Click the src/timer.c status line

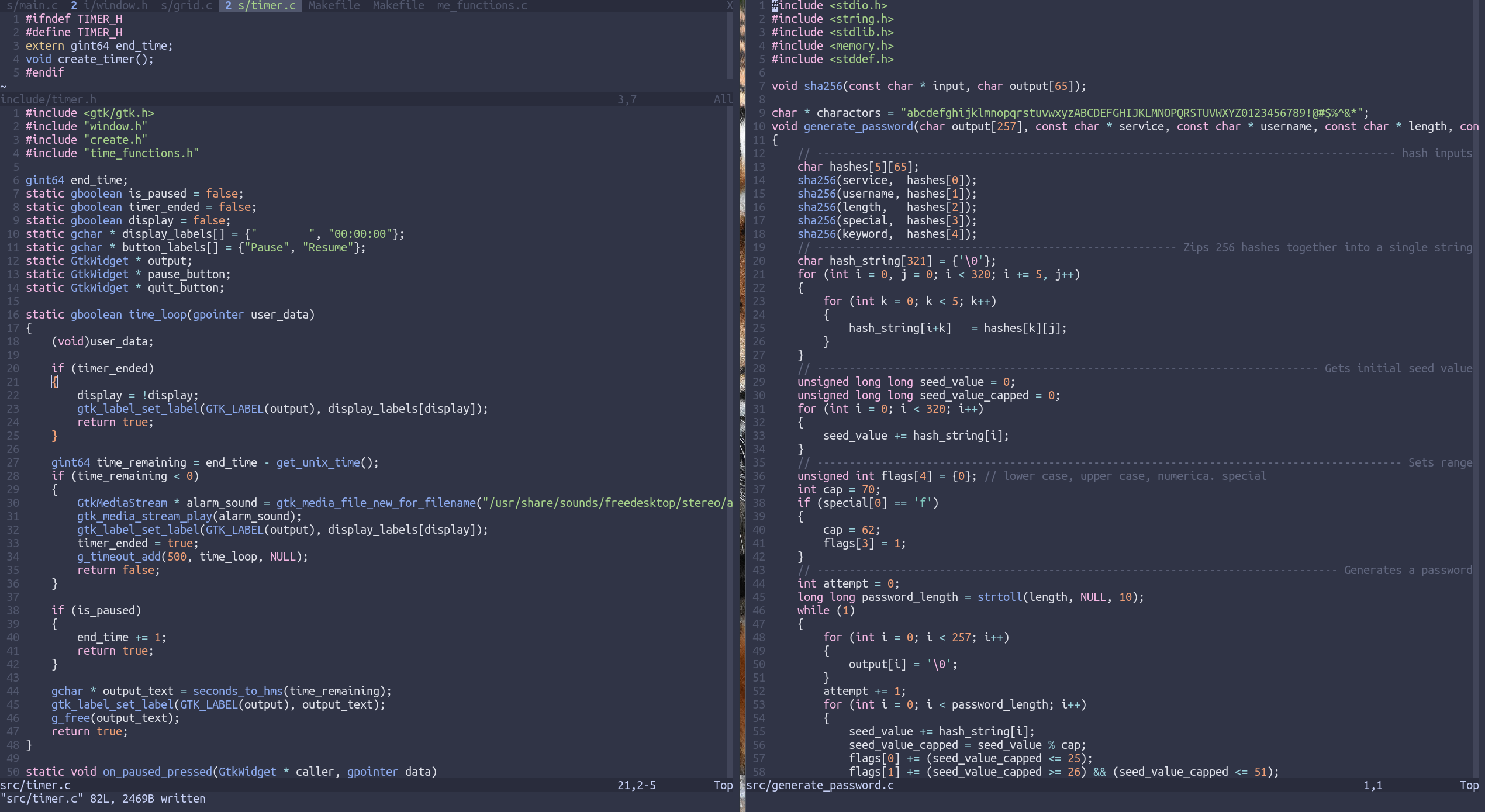click(x=367, y=785)
